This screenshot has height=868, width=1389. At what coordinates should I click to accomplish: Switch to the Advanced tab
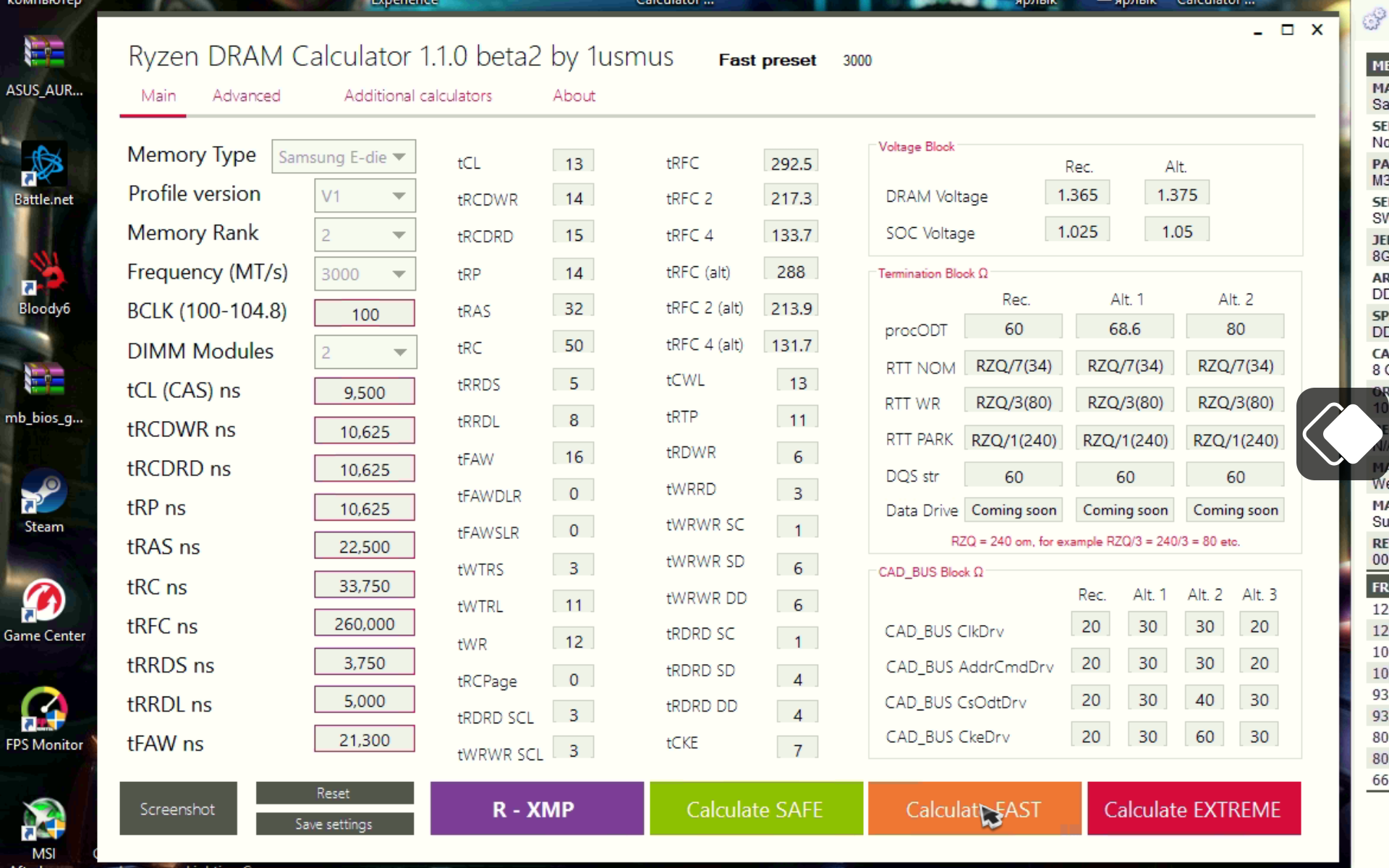pyautogui.click(x=246, y=95)
